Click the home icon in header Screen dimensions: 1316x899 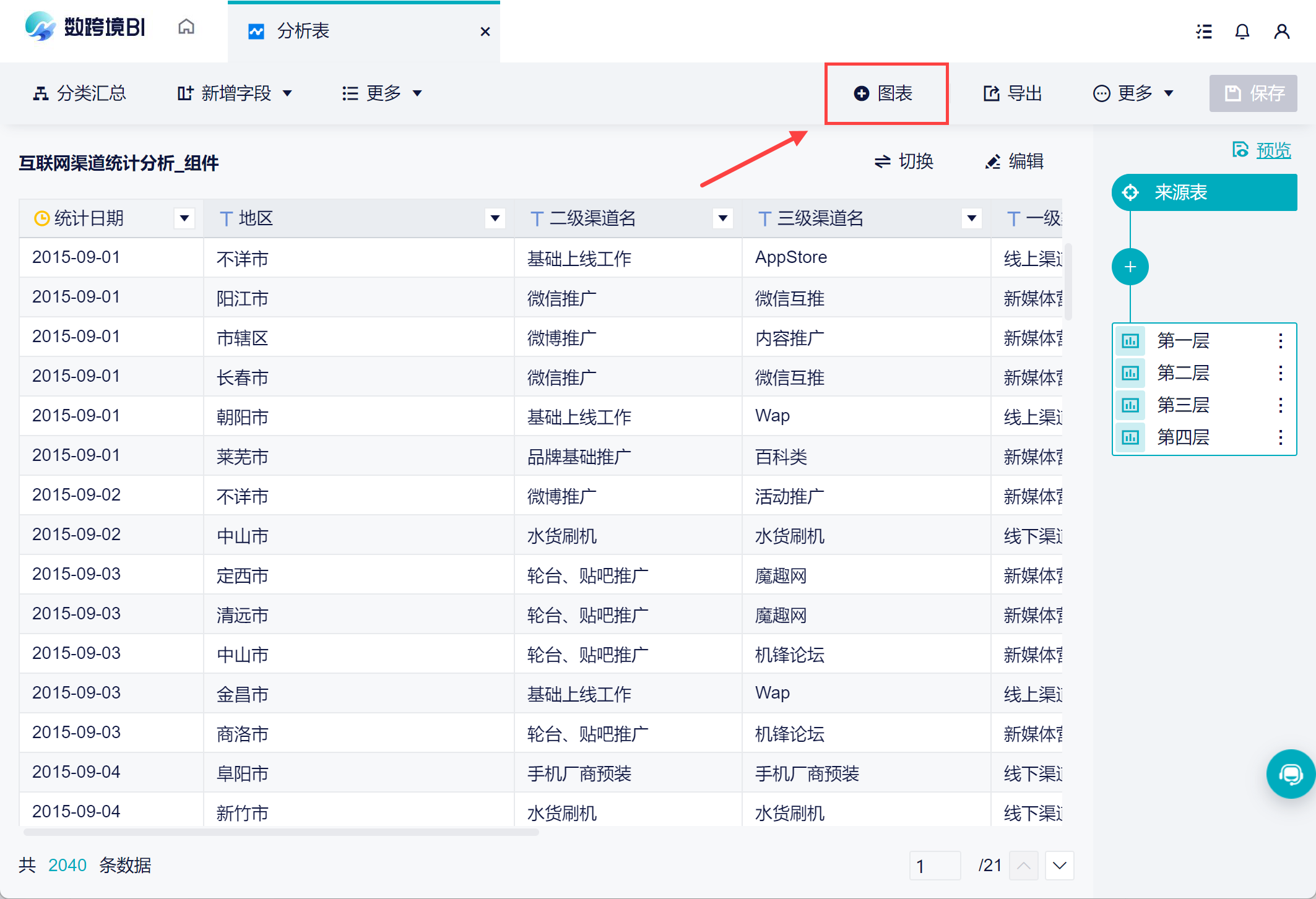pyautogui.click(x=186, y=27)
